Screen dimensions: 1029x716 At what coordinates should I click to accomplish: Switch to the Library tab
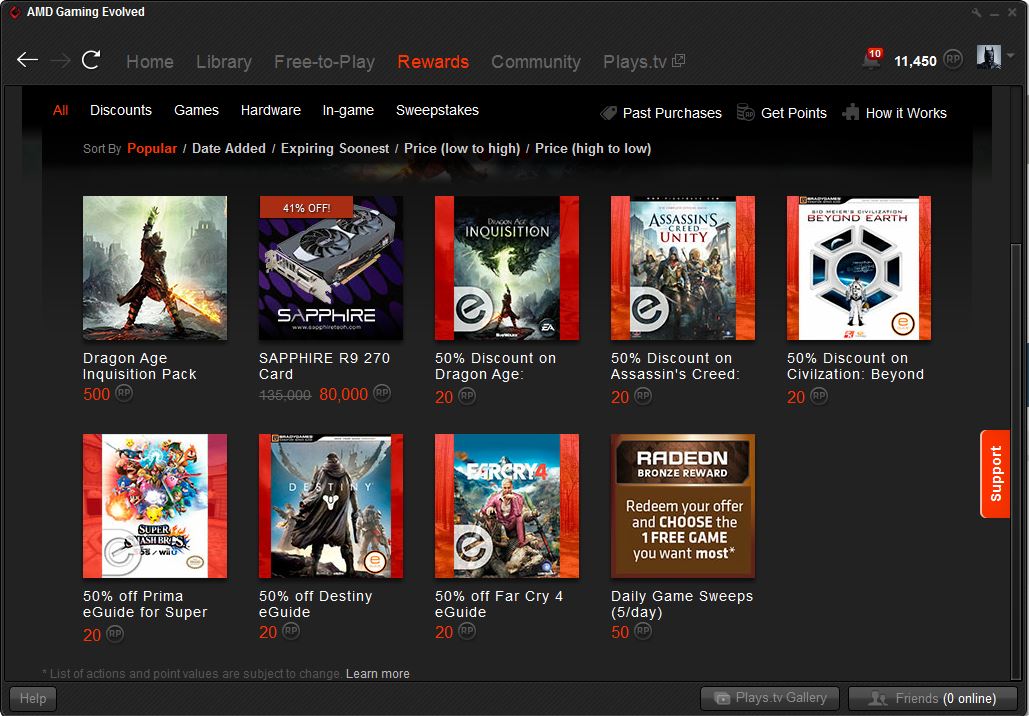pos(223,62)
